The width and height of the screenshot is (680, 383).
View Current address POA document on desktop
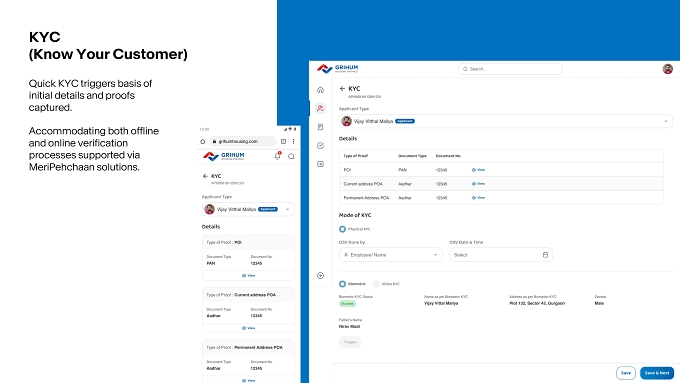coord(478,184)
